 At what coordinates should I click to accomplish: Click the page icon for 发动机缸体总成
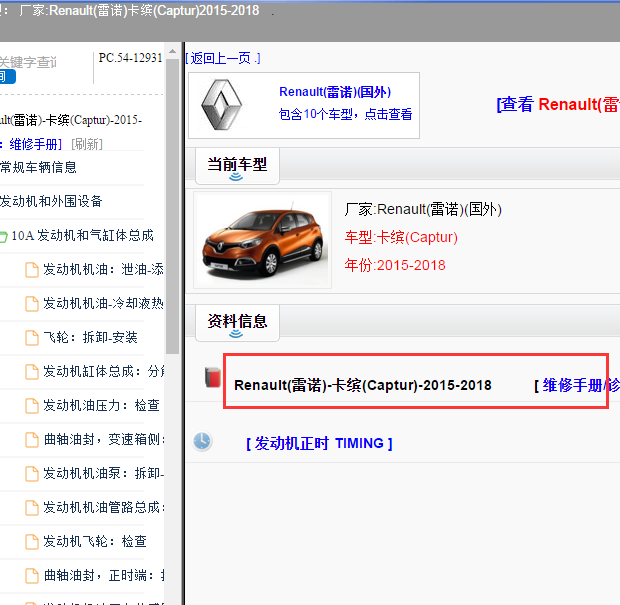pos(32,372)
